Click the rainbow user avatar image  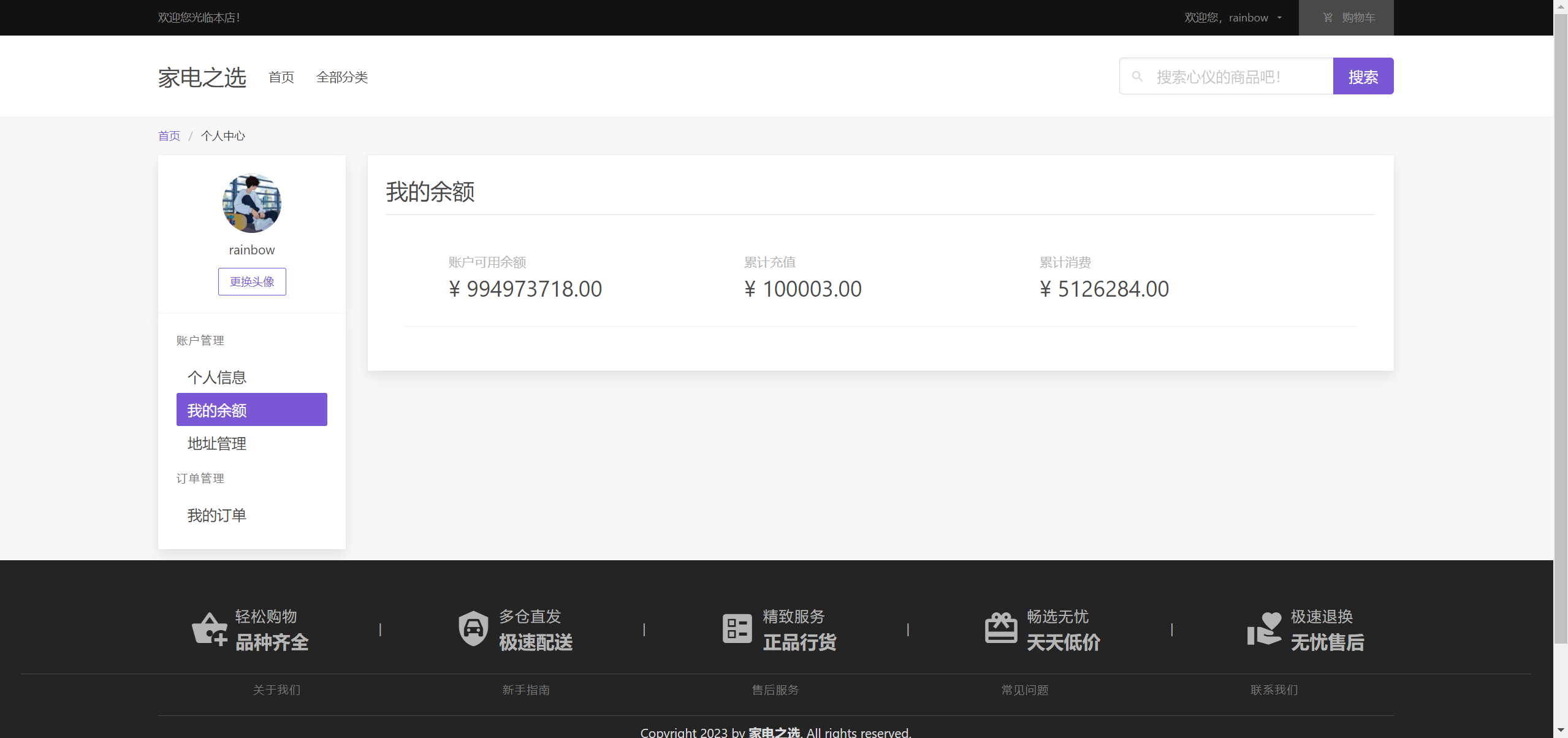click(x=251, y=204)
